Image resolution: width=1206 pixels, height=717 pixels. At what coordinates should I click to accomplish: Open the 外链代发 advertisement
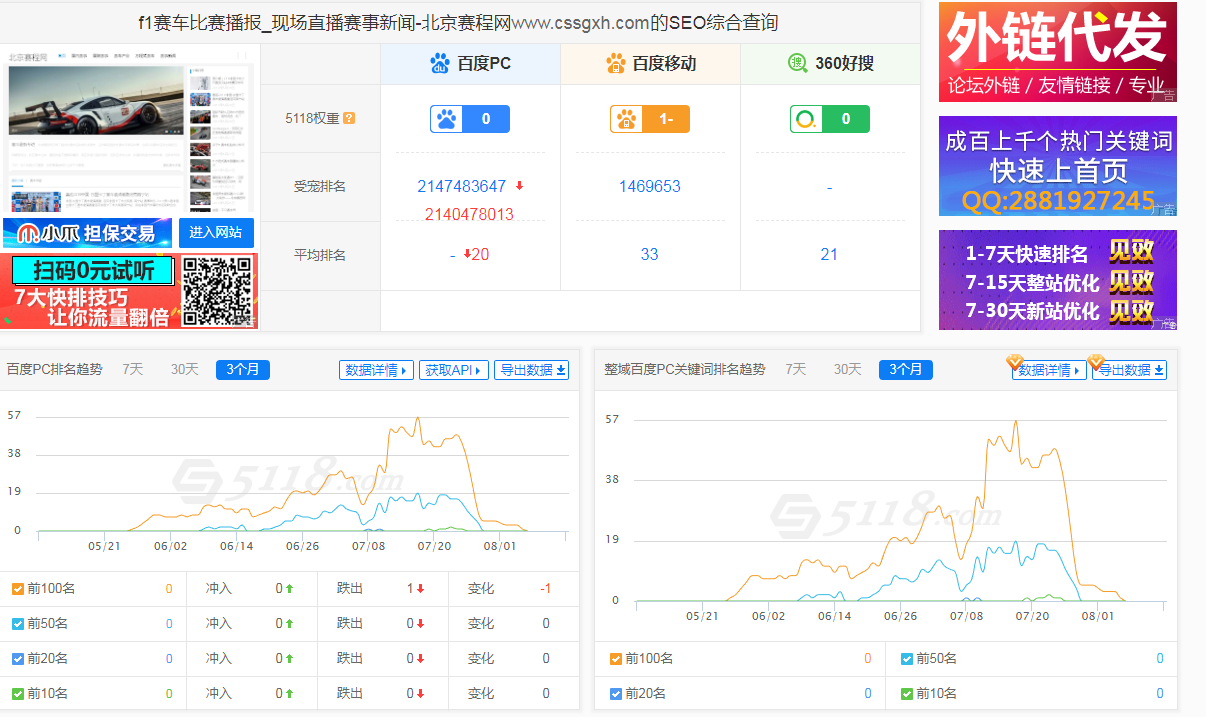click(x=1058, y=52)
